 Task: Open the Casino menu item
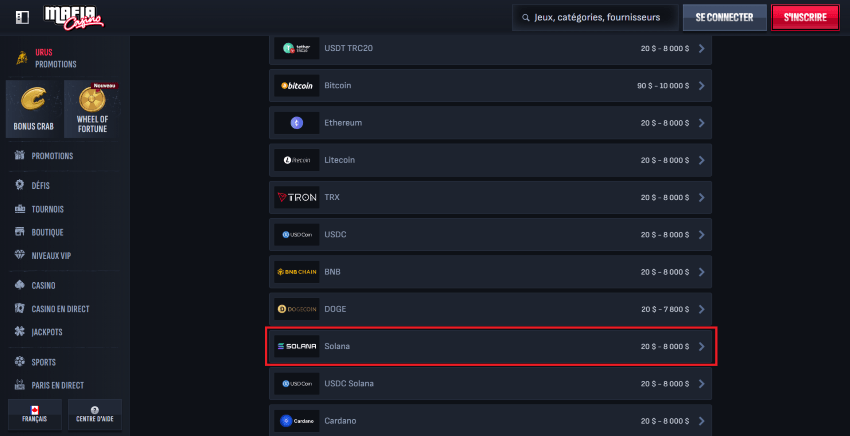click(x=43, y=285)
